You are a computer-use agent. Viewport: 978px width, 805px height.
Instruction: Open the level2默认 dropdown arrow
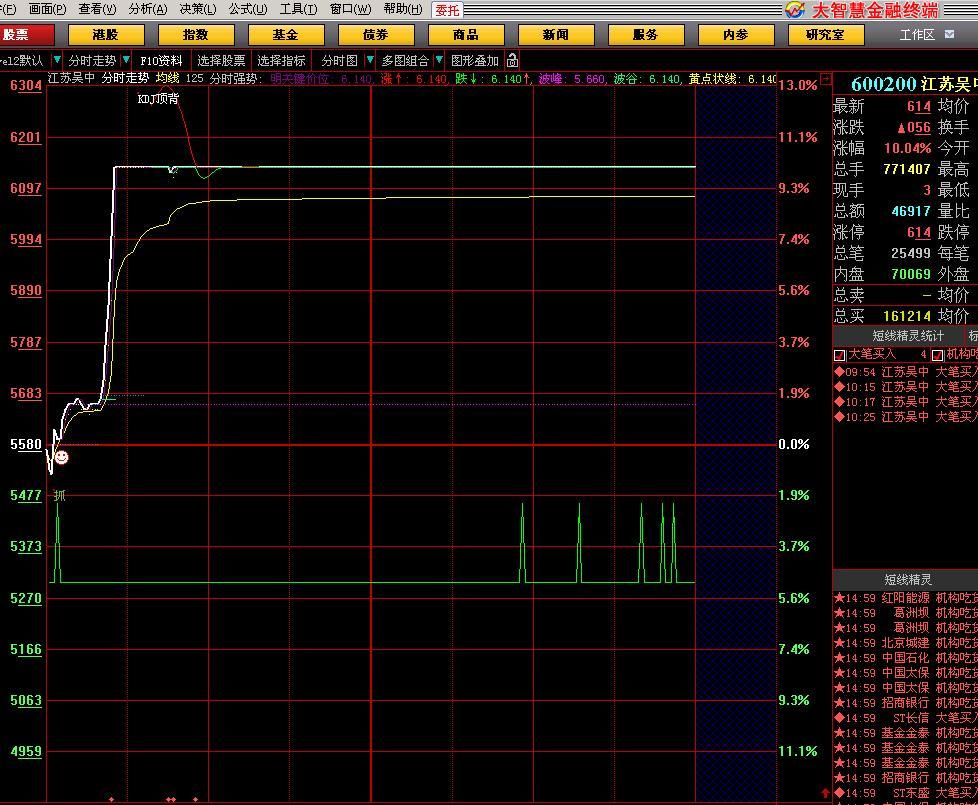tap(57, 60)
